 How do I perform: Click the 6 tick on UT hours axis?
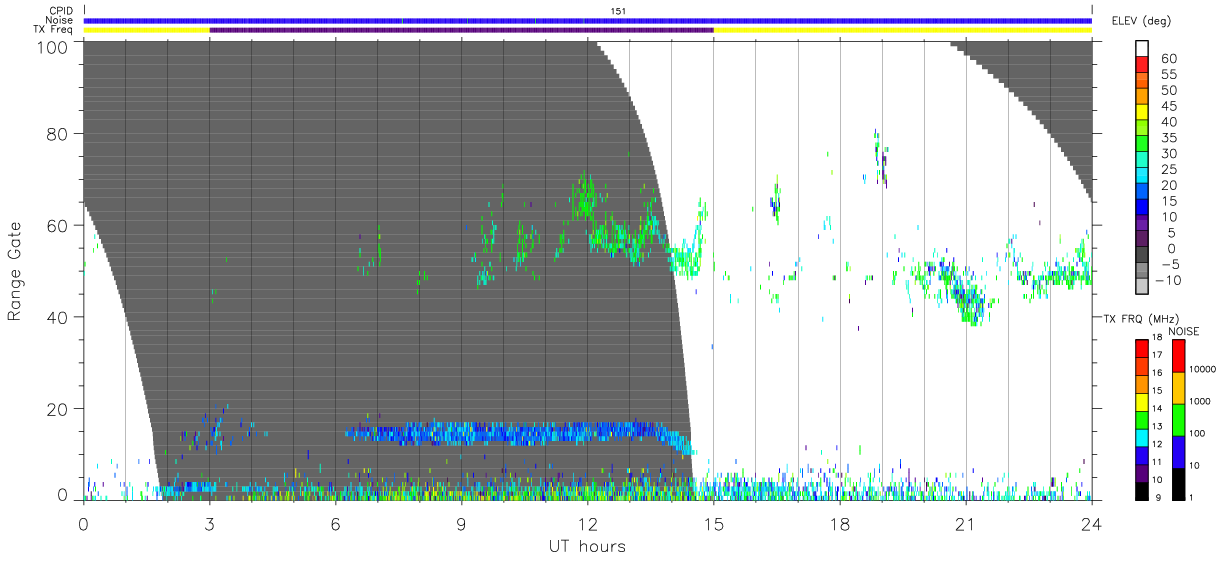pos(336,523)
